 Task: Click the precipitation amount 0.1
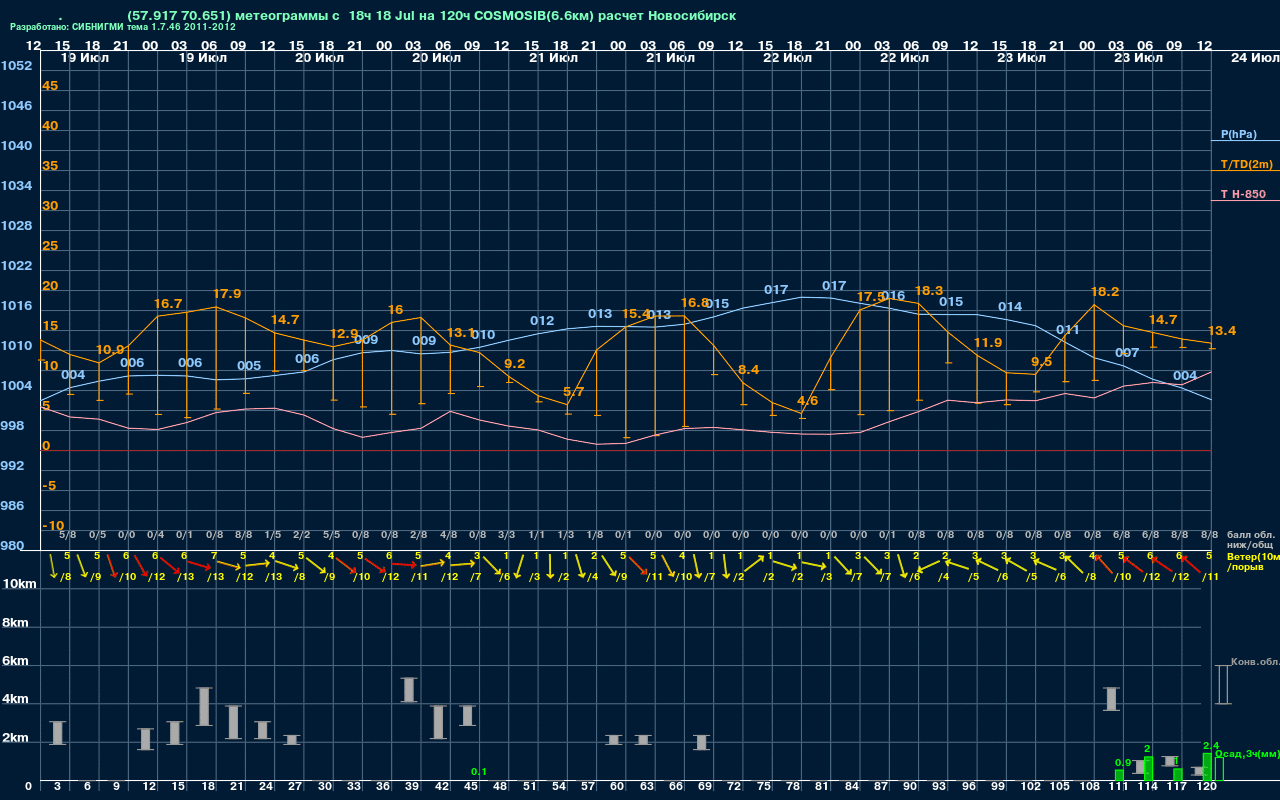[479, 772]
